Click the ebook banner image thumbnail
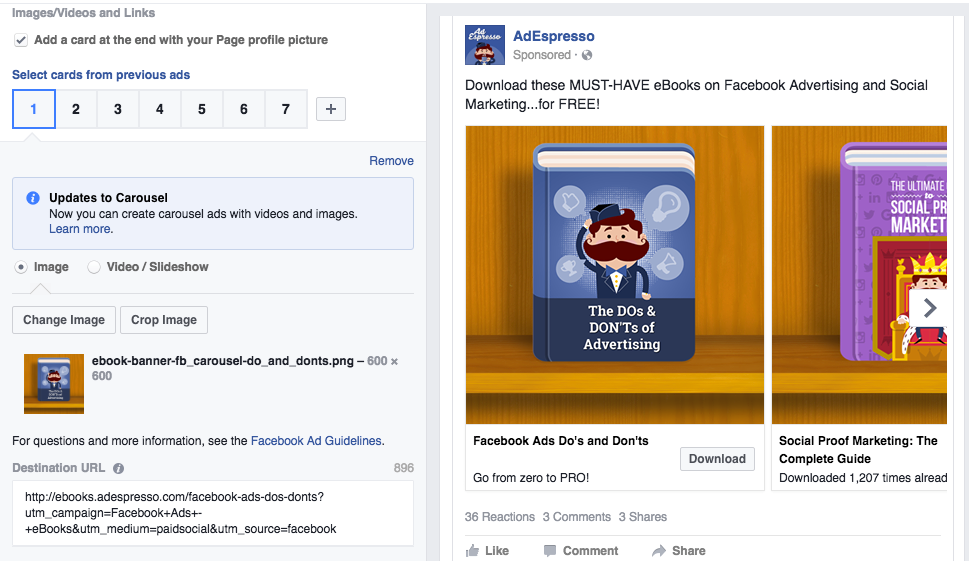969x561 pixels. tap(54, 384)
